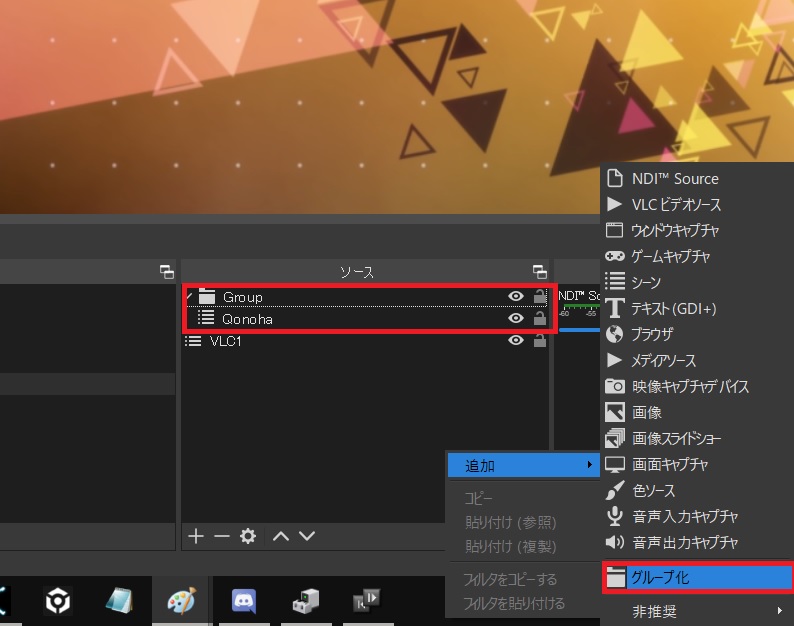This screenshot has height=626, width=794.
Task: Expand the 非推奨 submenu
Action: (x=697, y=611)
